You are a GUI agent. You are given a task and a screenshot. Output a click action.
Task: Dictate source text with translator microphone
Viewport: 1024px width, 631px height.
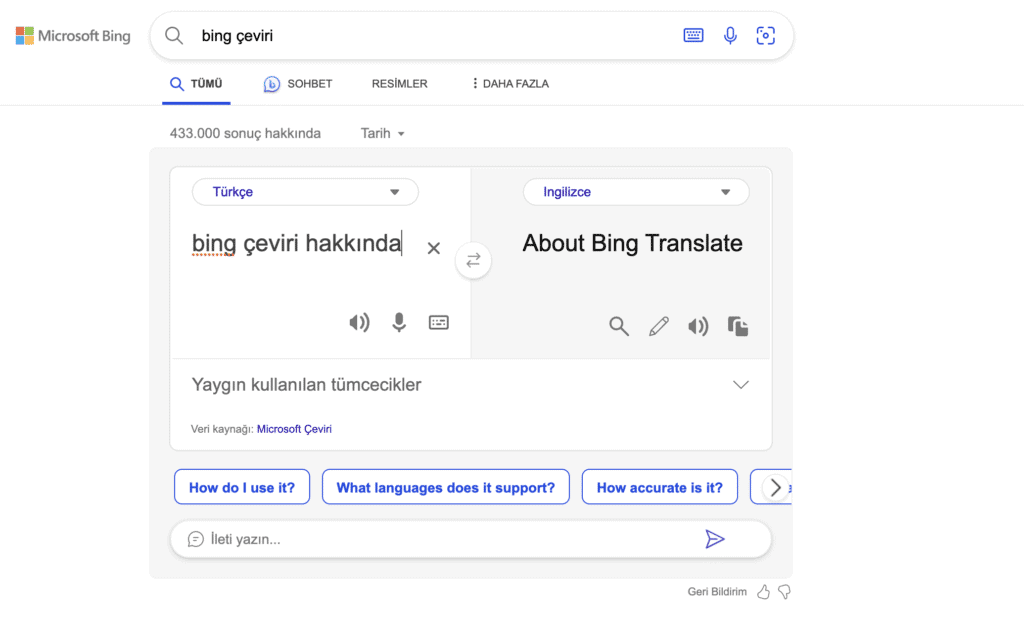click(x=399, y=322)
